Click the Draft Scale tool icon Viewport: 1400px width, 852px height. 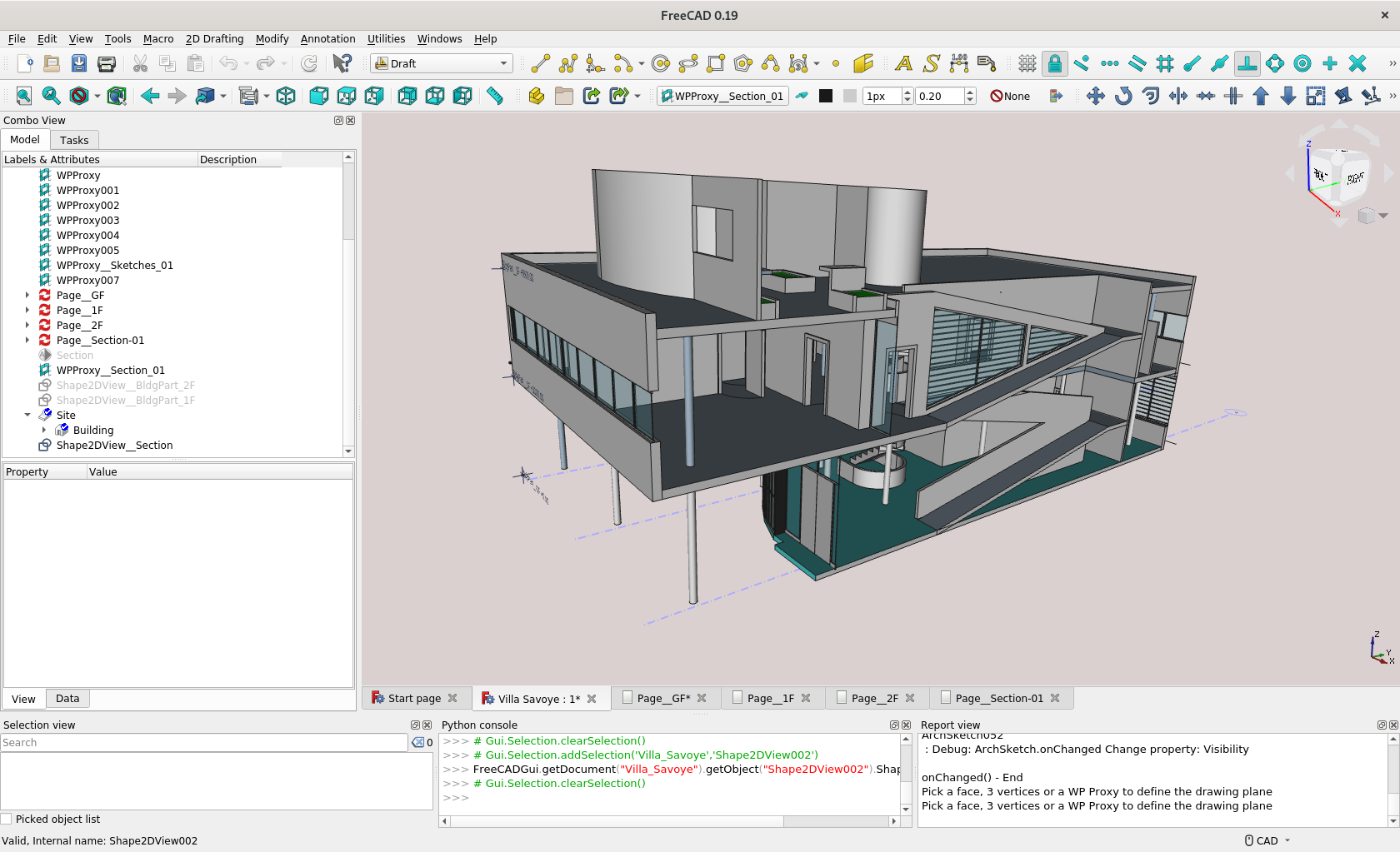pyautogui.click(x=1316, y=96)
